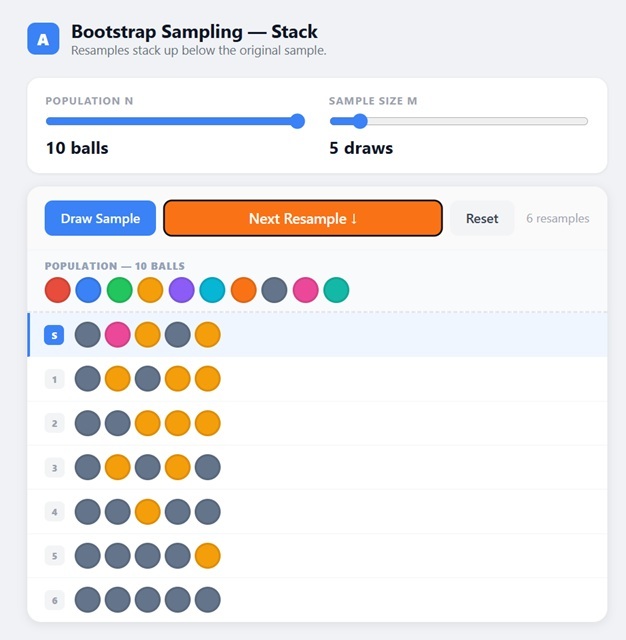Click the Population N slider handle
626x640 pixels.
click(x=297, y=121)
